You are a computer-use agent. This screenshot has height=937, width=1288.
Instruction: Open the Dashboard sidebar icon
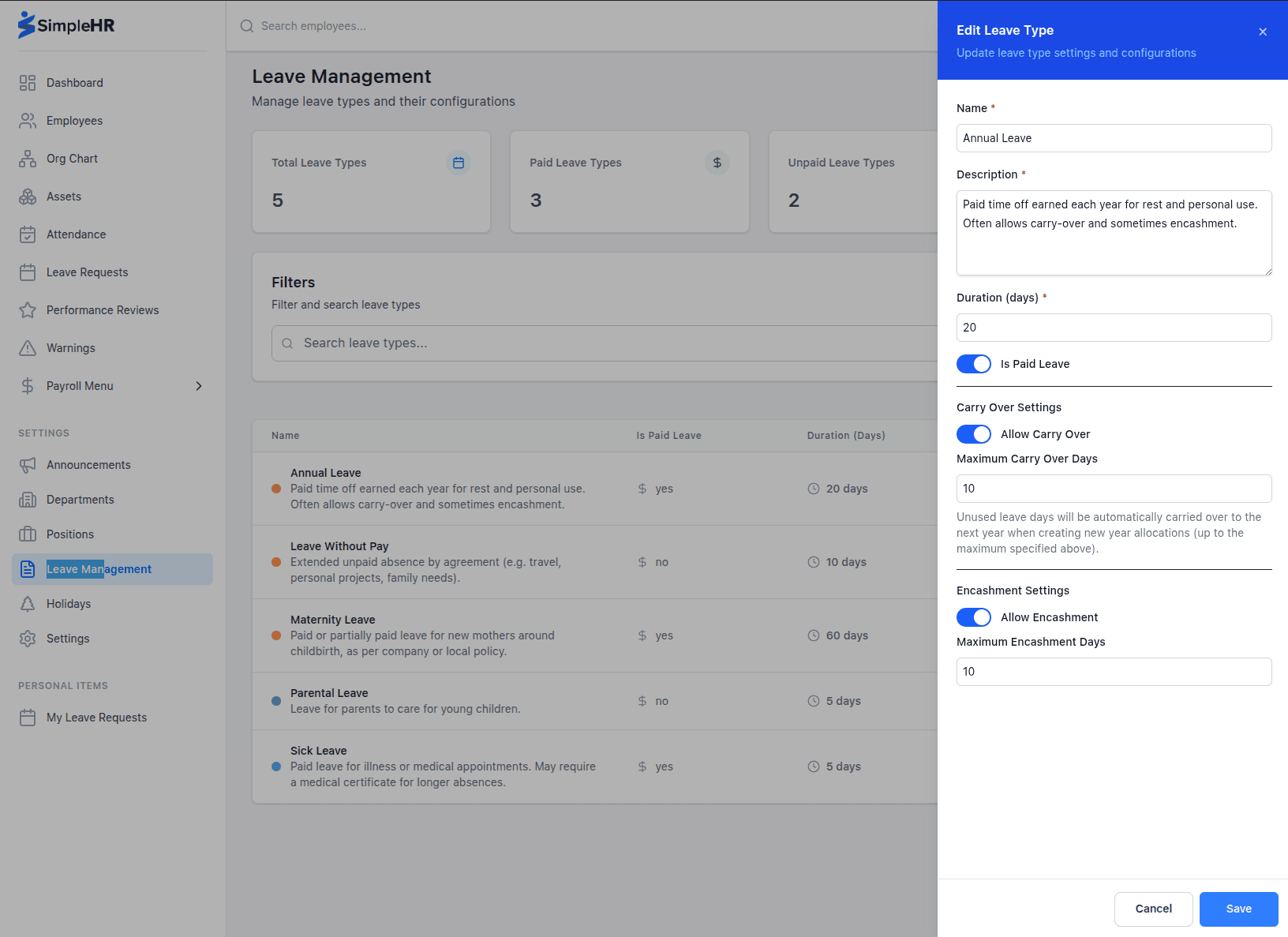point(28,82)
